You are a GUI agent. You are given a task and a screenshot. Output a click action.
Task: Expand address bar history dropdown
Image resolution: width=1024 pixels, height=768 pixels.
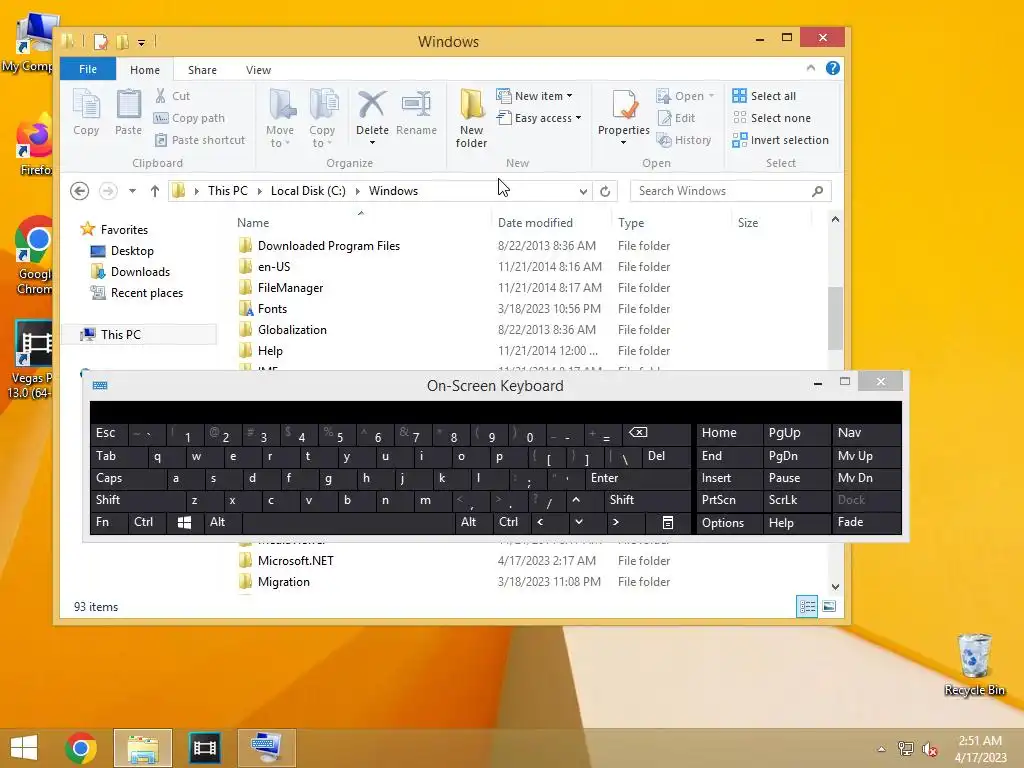583,191
